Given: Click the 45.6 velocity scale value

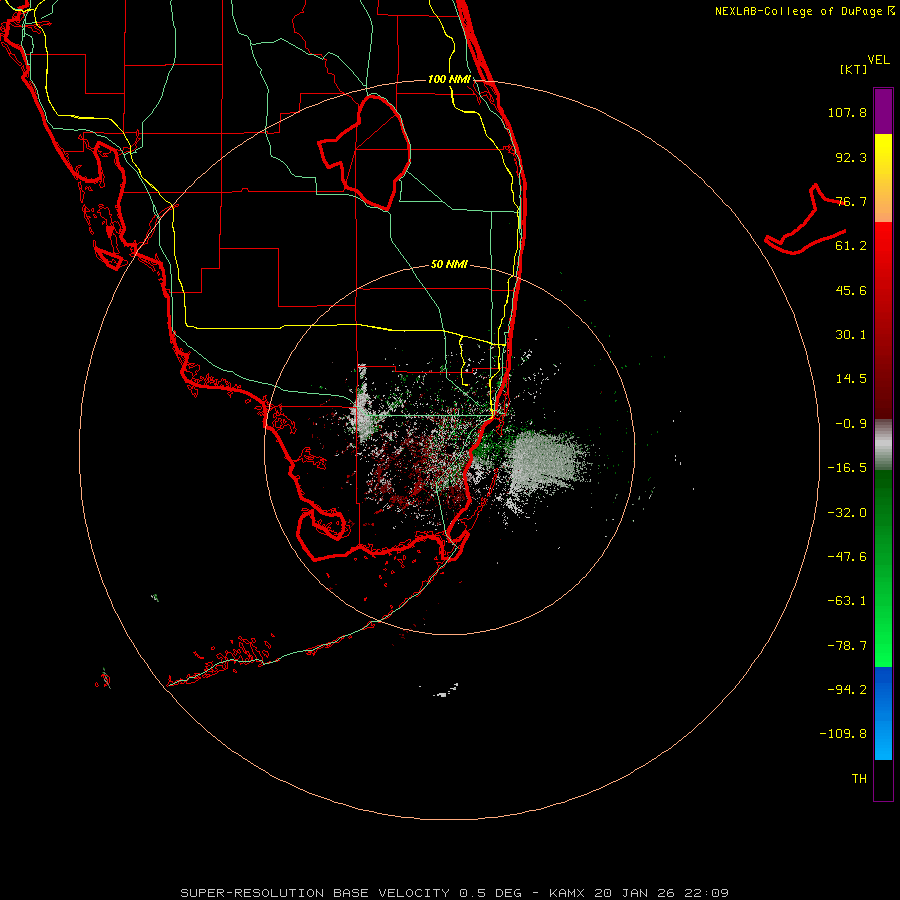Looking at the screenshot, I should (851, 290).
